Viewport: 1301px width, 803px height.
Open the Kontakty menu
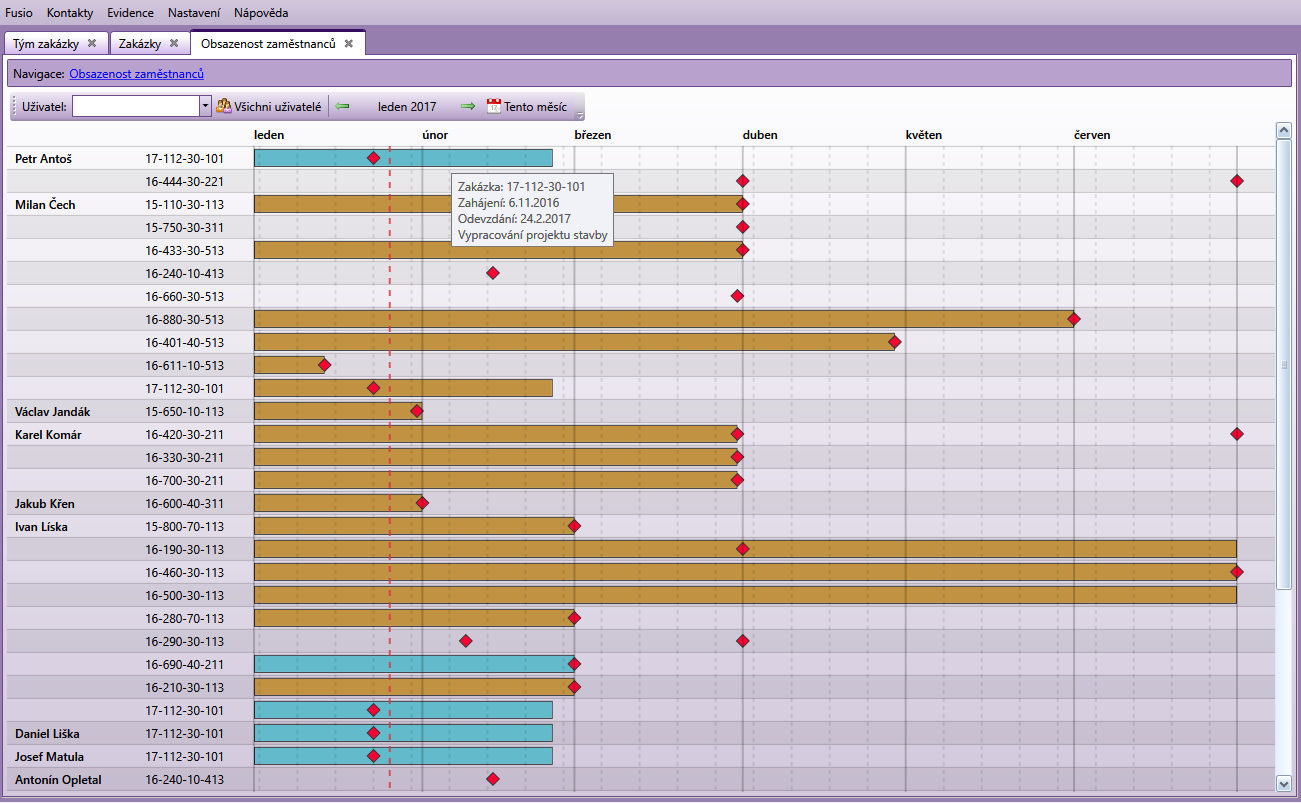point(69,12)
